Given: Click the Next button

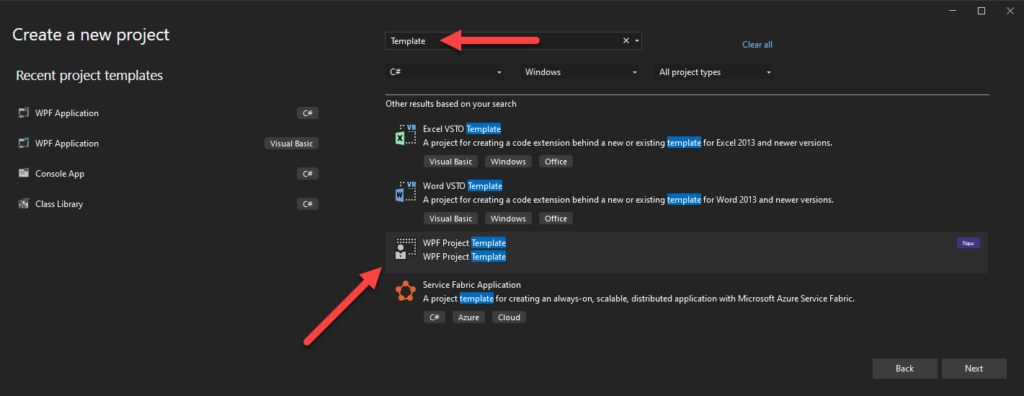Looking at the screenshot, I should click(974, 369).
